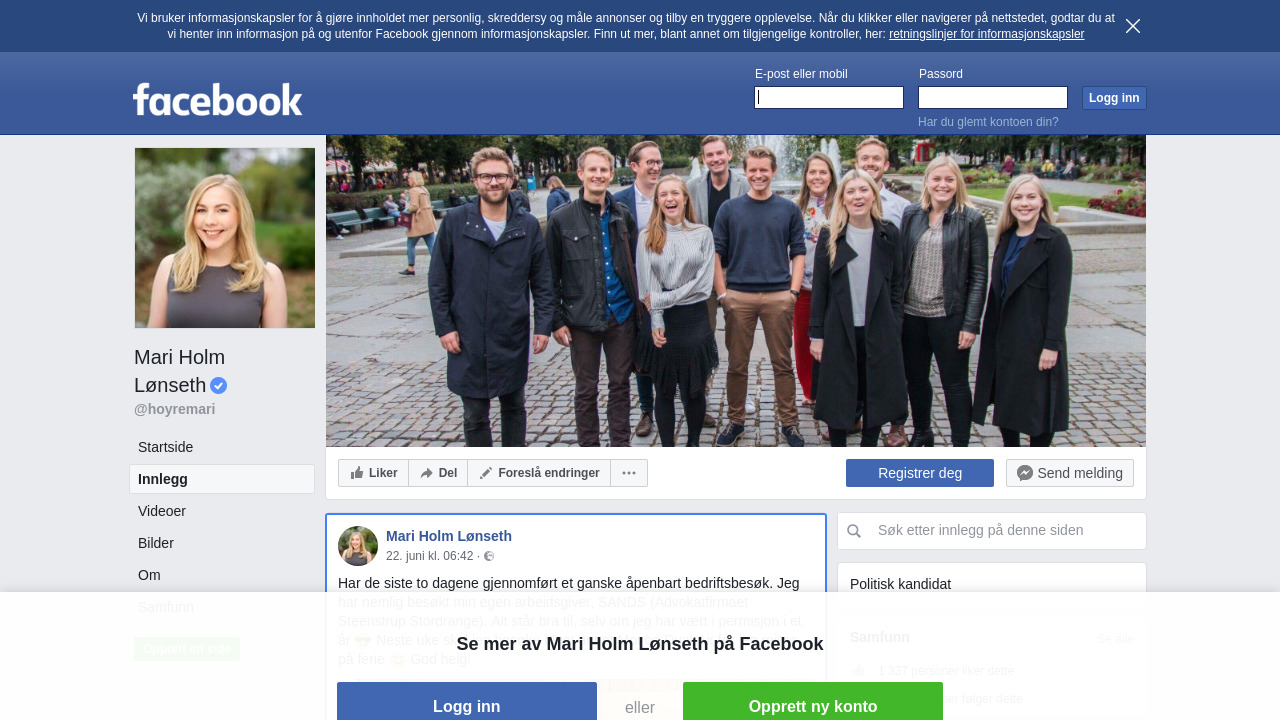The width and height of the screenshot is (1280, 720).
Task: Click Foreslå endringer pencil button
Action: point(539,473)
